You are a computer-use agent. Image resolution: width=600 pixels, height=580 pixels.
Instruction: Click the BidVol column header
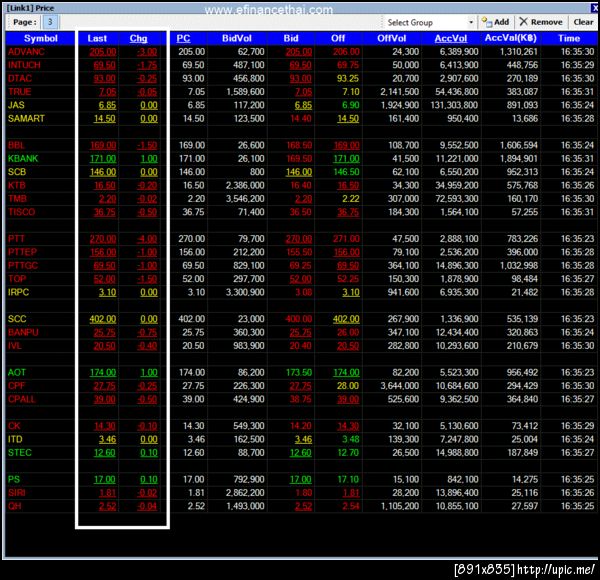coord(236,38)
